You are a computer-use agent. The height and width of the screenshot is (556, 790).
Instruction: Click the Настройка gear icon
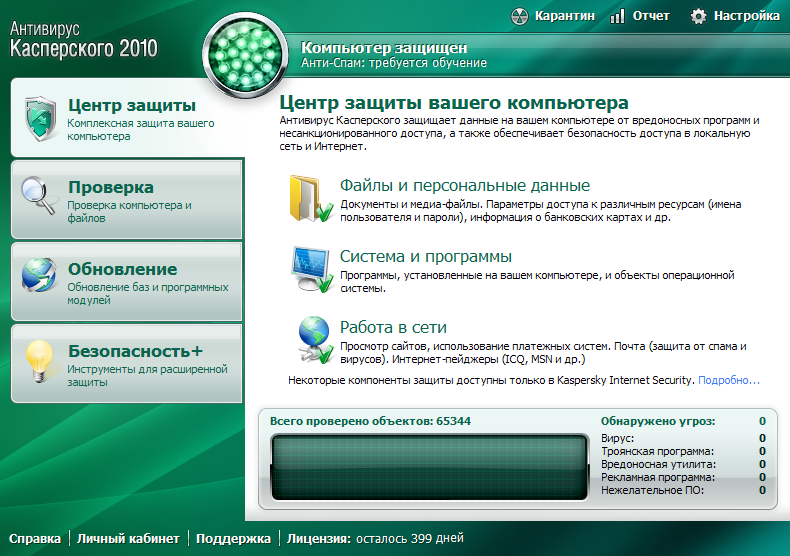698,16
